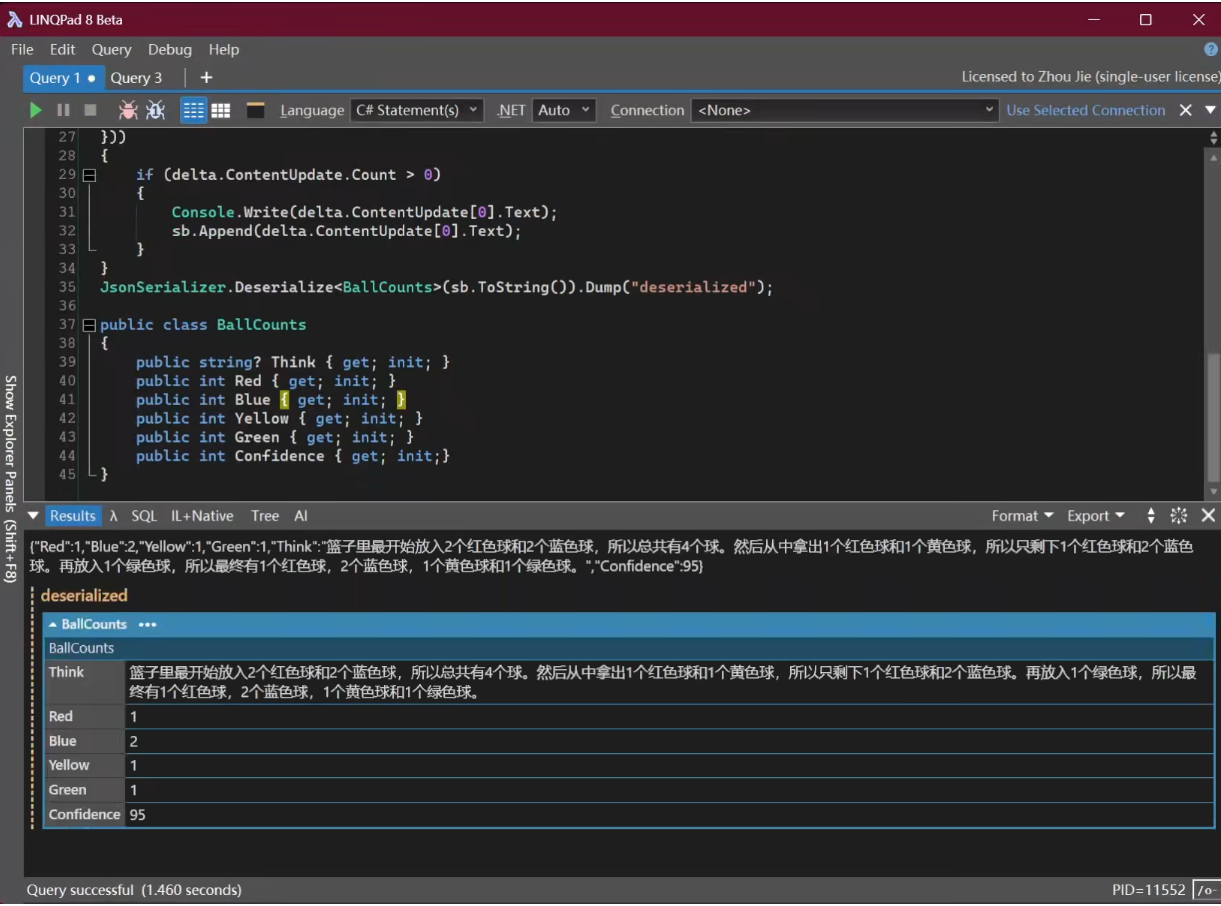Toggle the results panel visibility button
Screen dimensions: 1221x906
point(256,110)
